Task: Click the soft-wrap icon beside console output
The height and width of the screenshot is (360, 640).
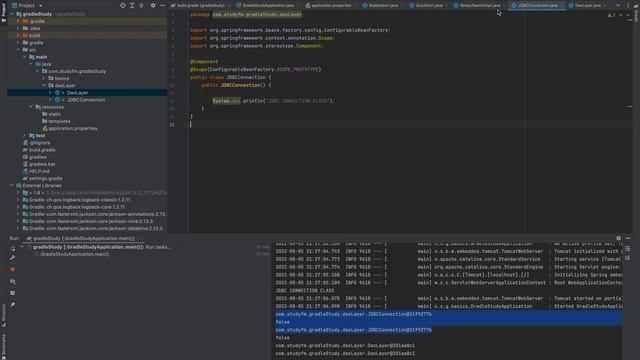Action: tap(628, 249)
